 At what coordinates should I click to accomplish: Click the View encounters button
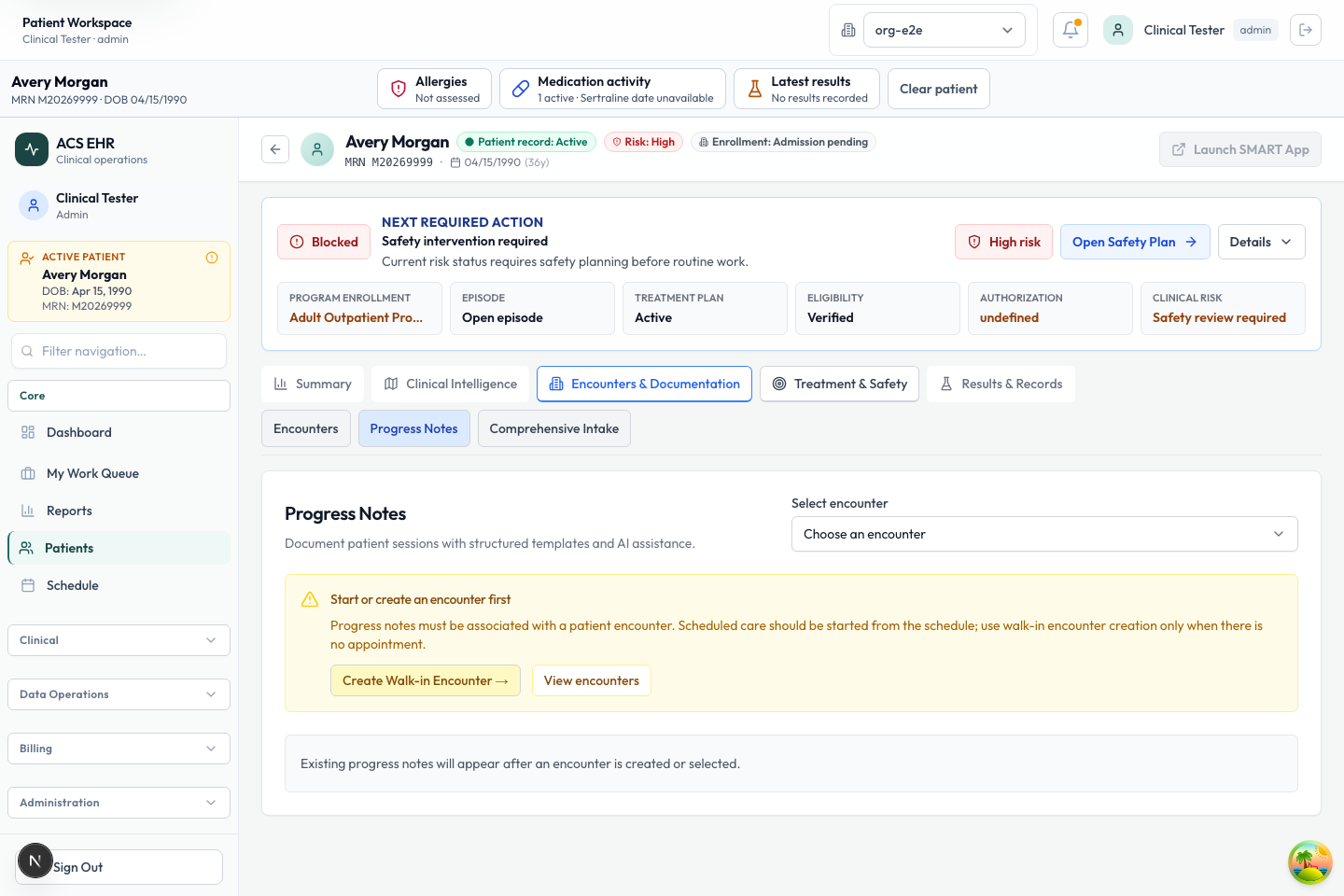coord(592,680)
